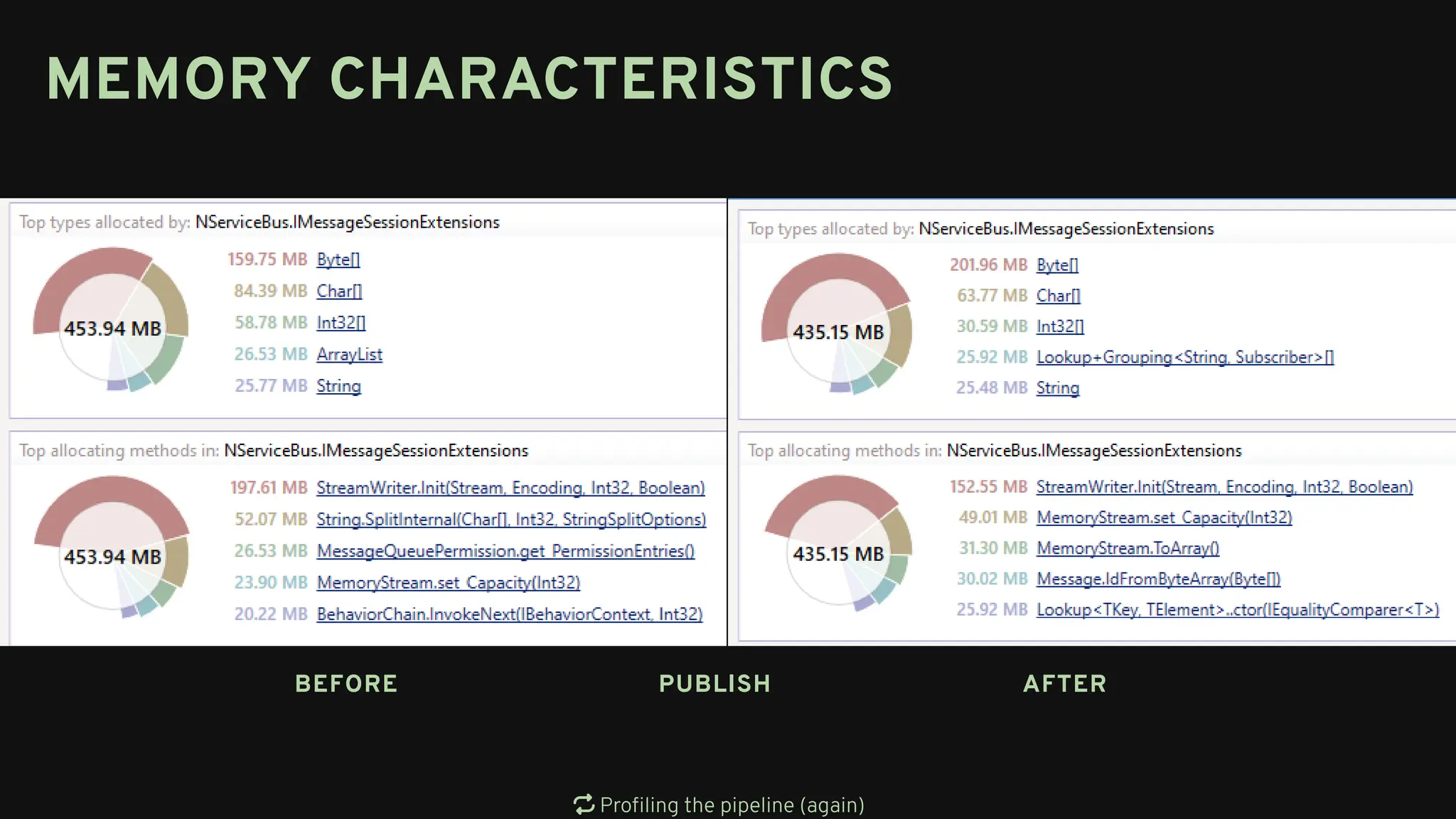This screenshot has width=1456, height=819.
Task: Click the bottom-left donut chart showing 453.94 MB
Action: click(x=112, y=547)
